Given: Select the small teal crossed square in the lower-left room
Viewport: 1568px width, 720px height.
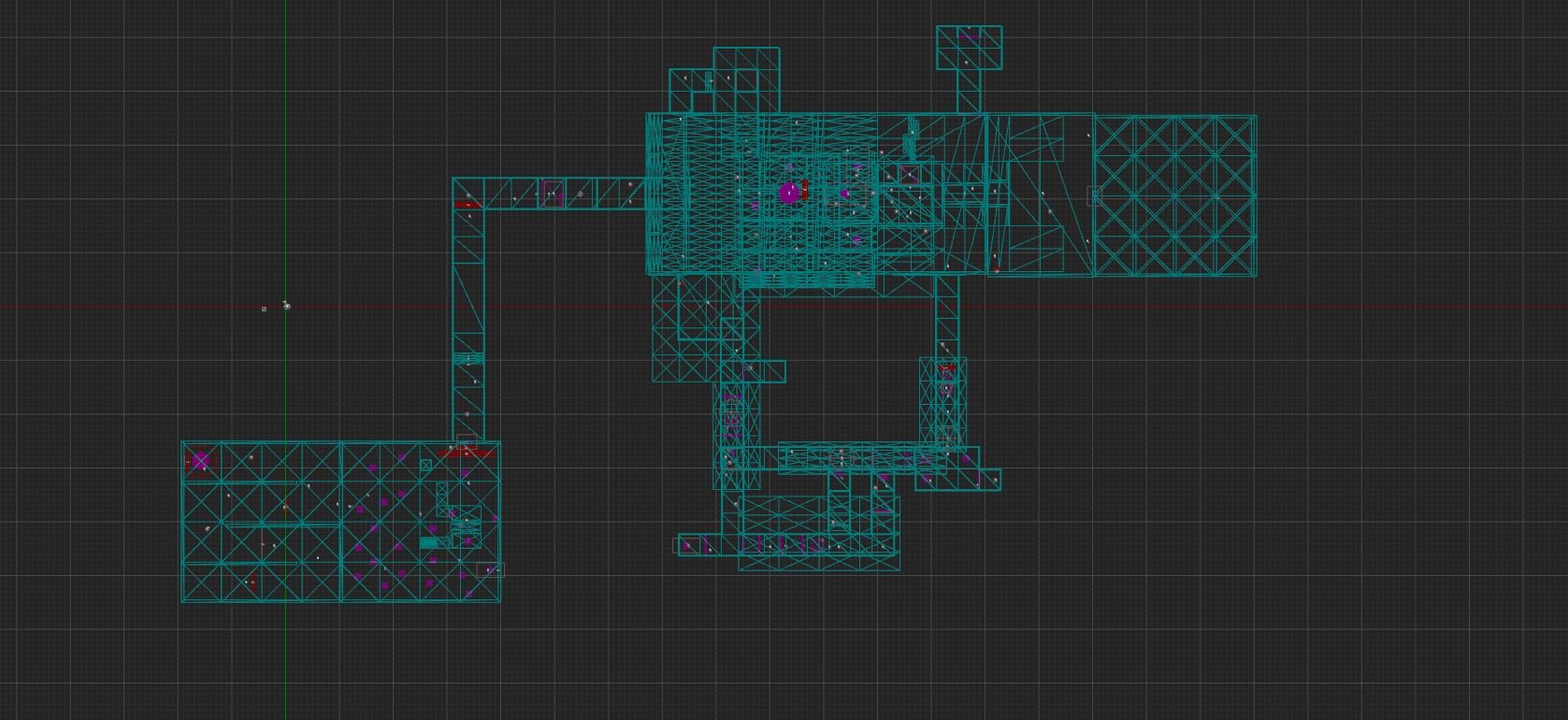Looking at the screenshot, I should [426, 465].
